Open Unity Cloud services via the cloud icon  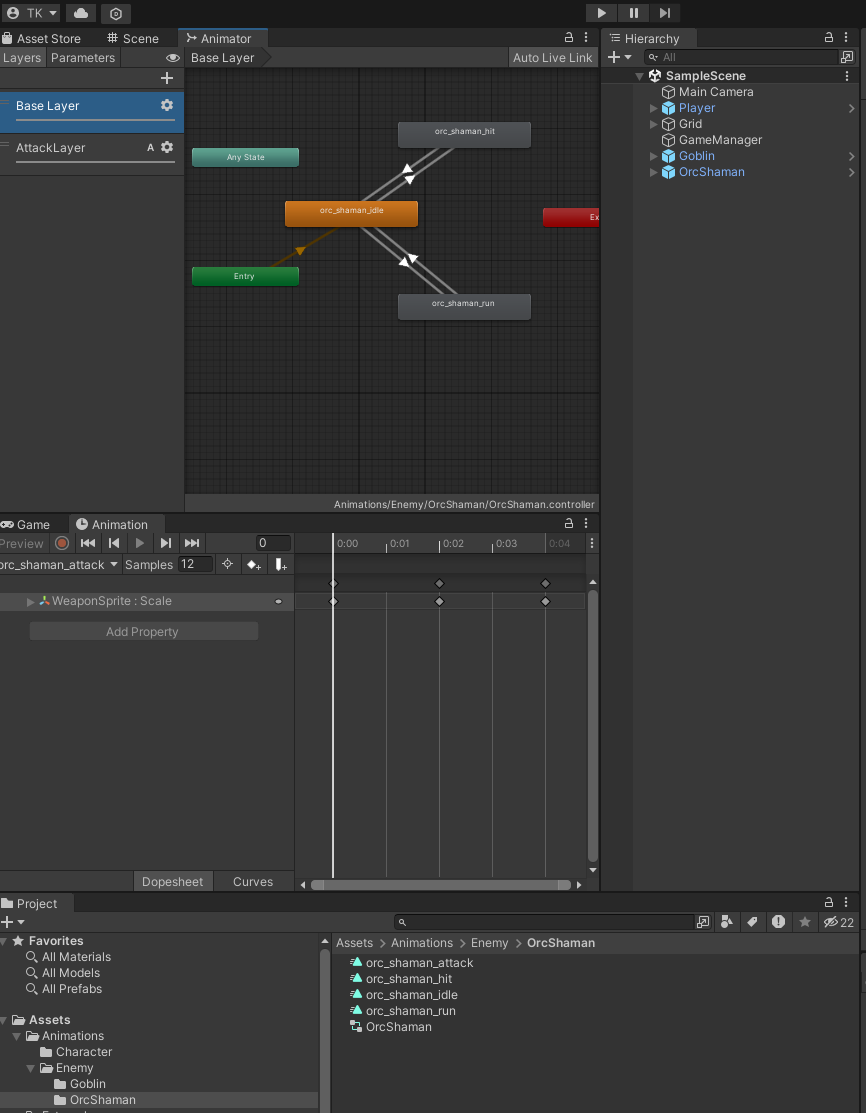pyautogui.click(x=79, y=13)
